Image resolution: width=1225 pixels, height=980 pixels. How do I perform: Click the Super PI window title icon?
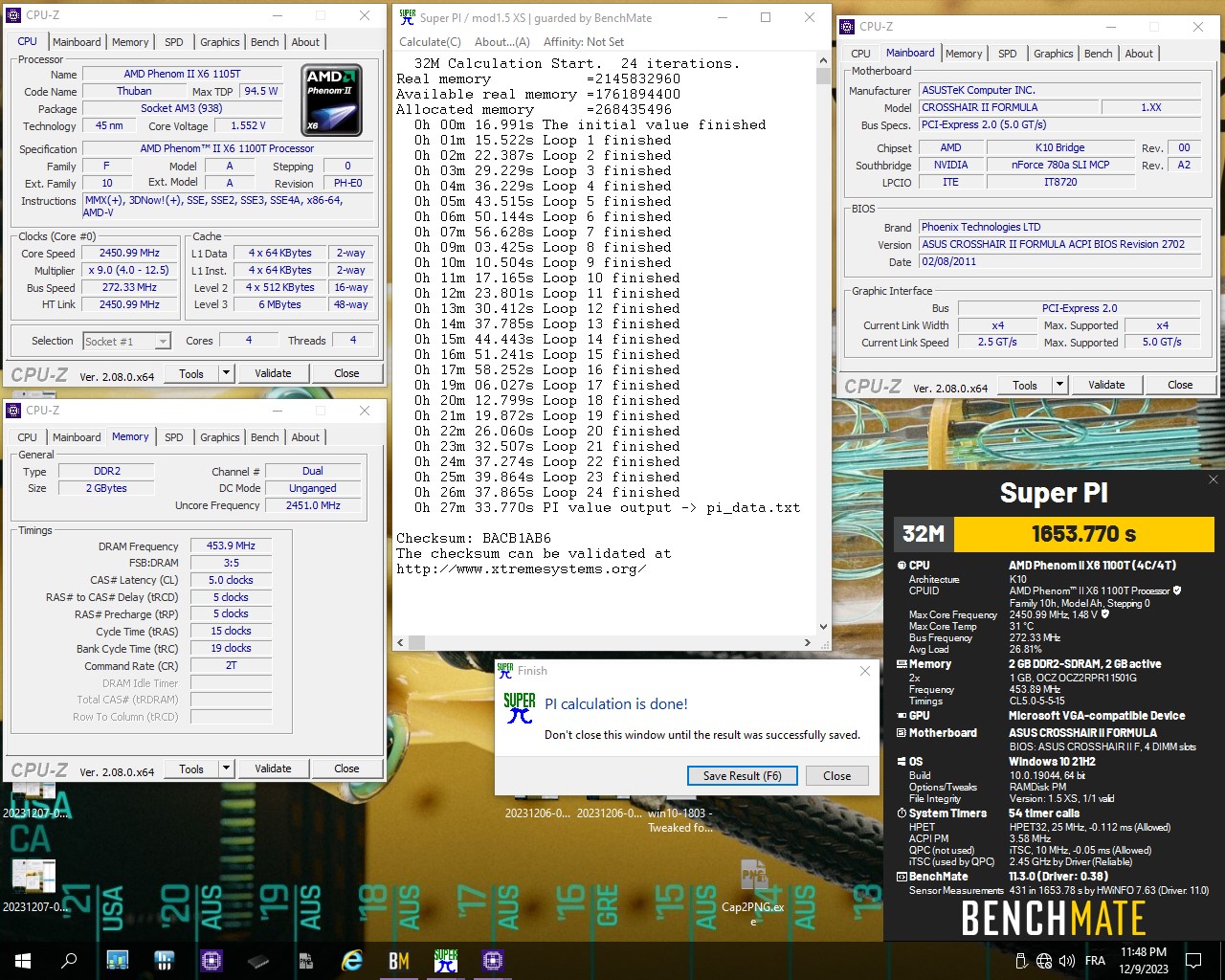pyautogui.click(x=408, y=17)
